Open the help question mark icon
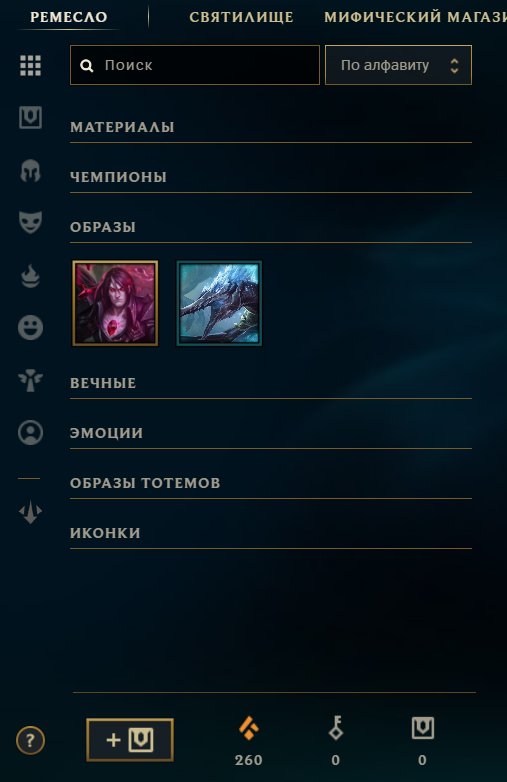Image resolution: width=507 pixels, height=782 pixels. click(30, 740)
